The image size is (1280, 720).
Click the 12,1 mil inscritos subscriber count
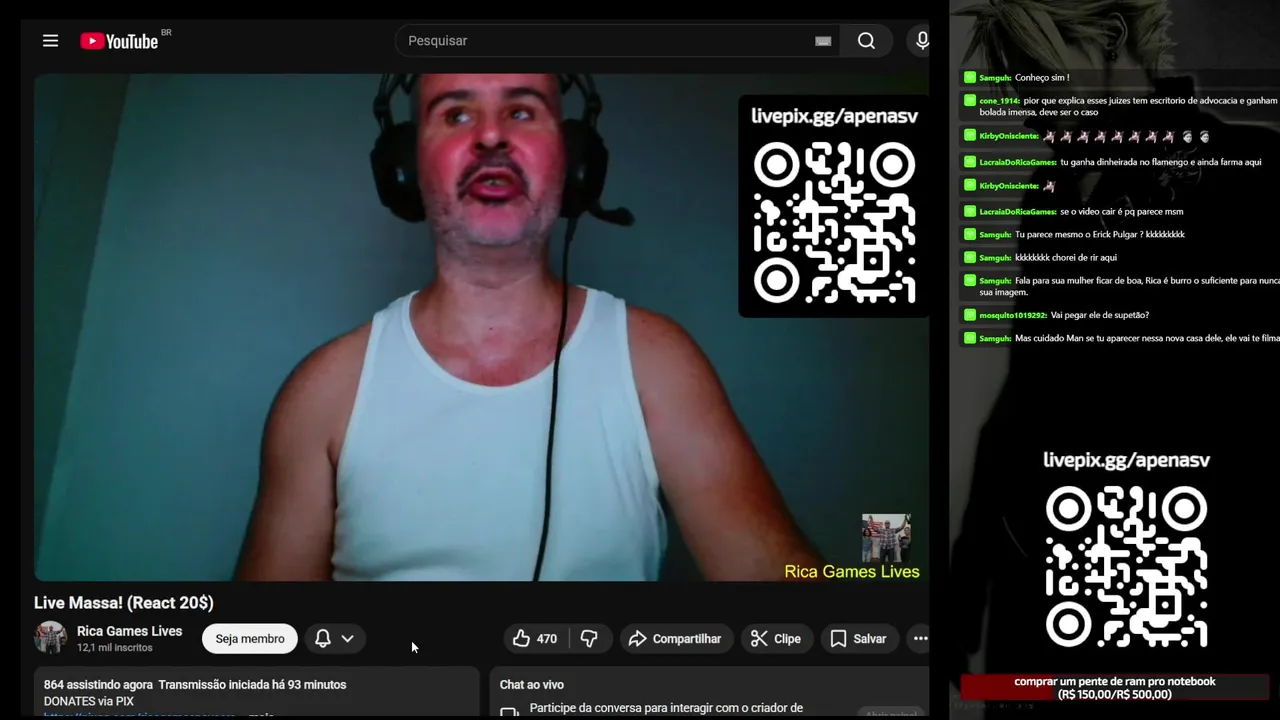(115, 648)
